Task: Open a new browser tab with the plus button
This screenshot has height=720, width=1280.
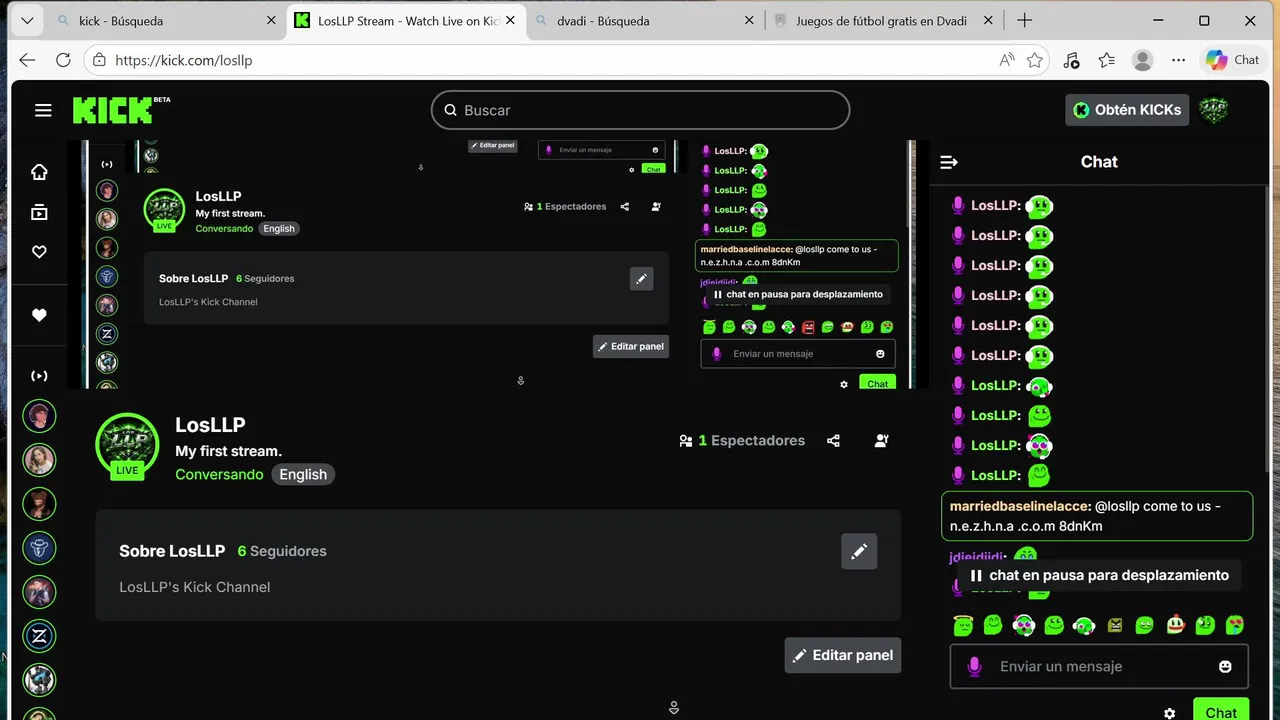Action: (1024, 21)
